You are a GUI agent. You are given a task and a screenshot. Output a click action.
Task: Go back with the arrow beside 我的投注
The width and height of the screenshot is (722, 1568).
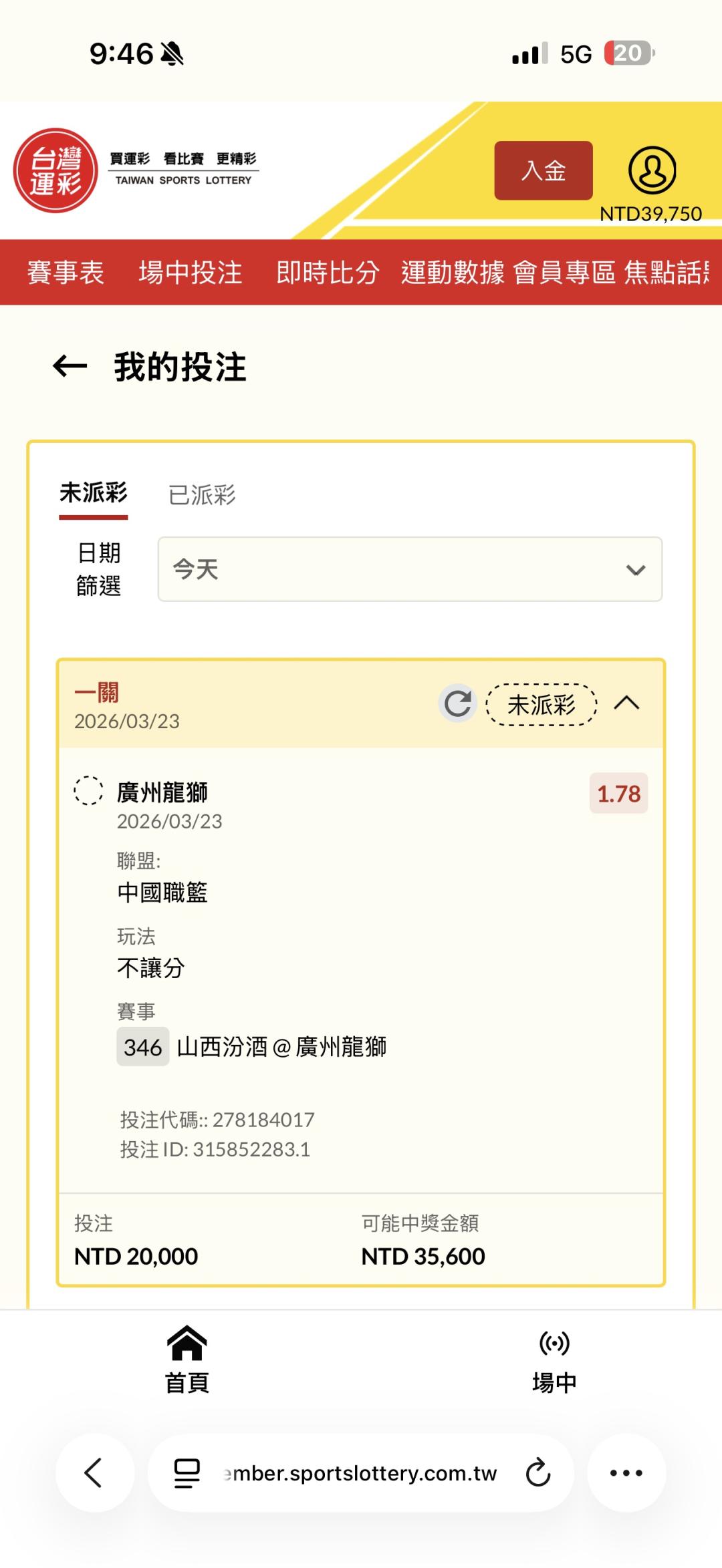click(x=70, y=366)
